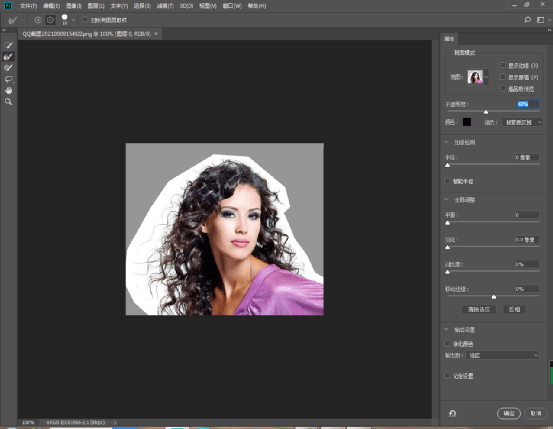
Task: Select the Lasso tool
Action: pos(8,79)
